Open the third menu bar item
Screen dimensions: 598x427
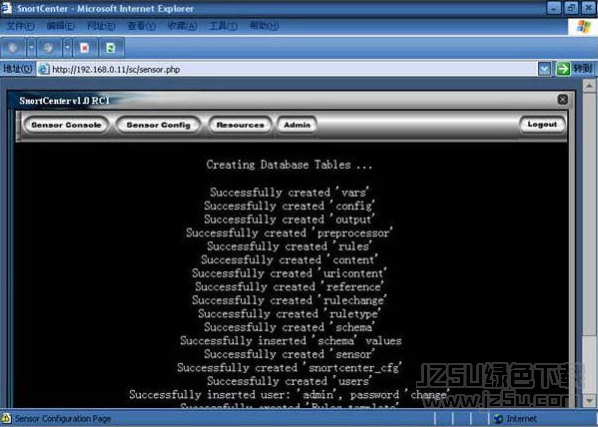coord(101,26)
